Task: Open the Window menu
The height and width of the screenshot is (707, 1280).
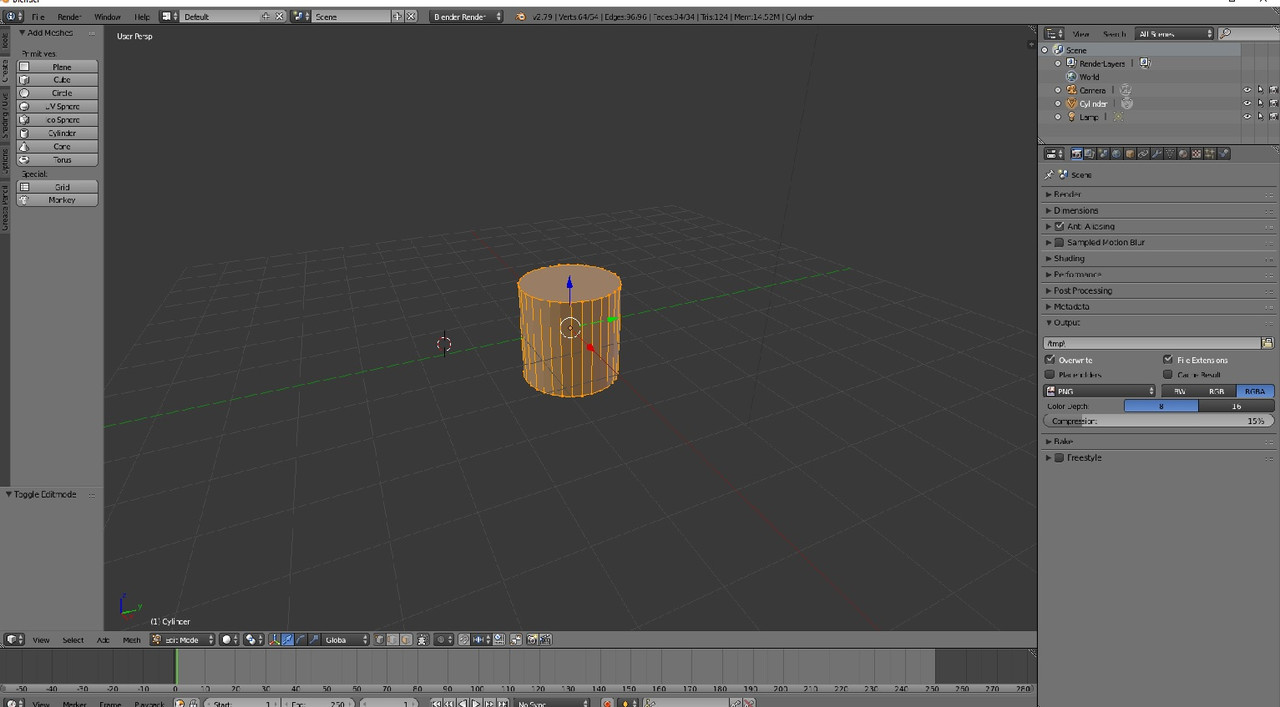Action: [107, 17]
